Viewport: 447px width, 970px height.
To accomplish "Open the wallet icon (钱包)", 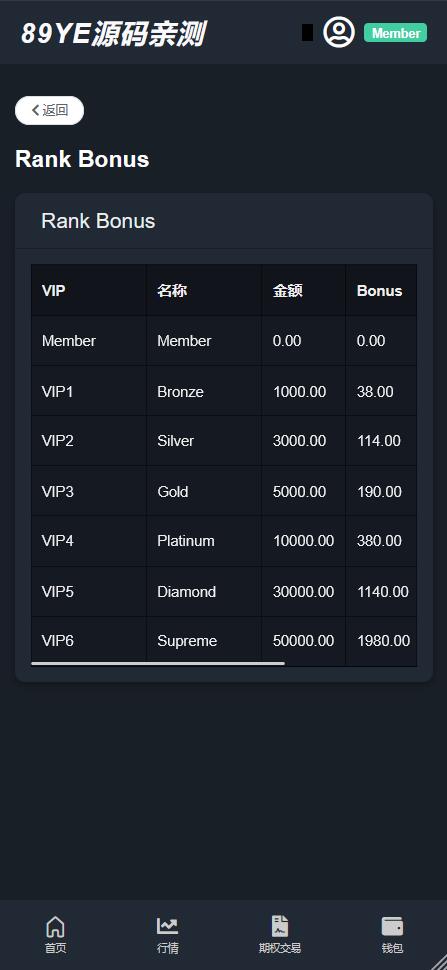I will click(x=393, y=926).
